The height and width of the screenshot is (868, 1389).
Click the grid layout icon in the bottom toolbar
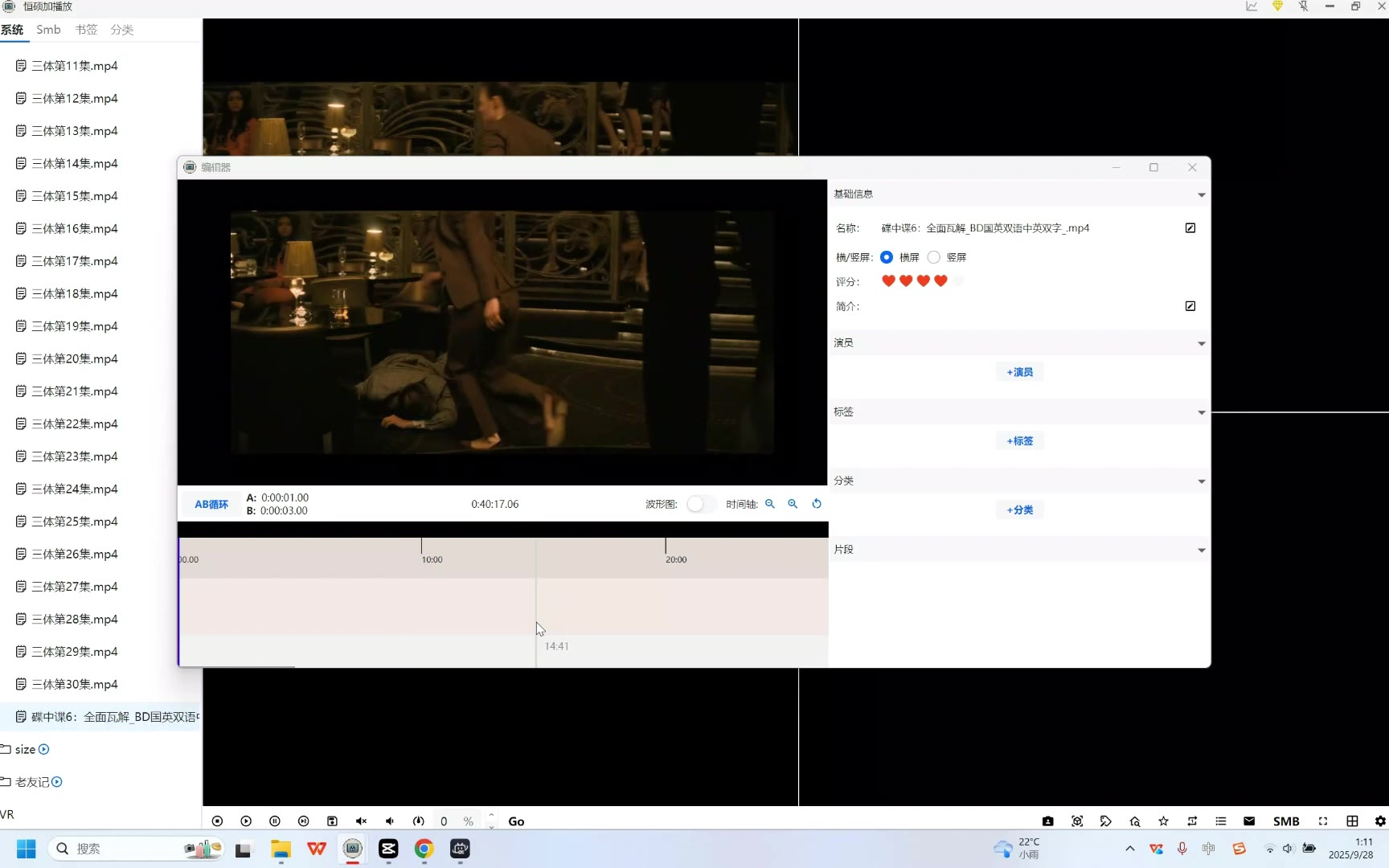pos(1352,821)
